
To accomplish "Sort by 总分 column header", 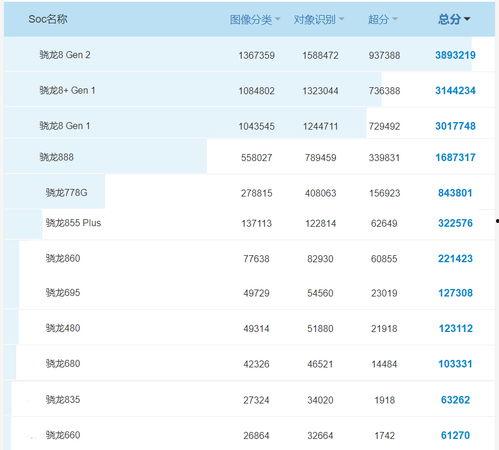I will point(454,19).
